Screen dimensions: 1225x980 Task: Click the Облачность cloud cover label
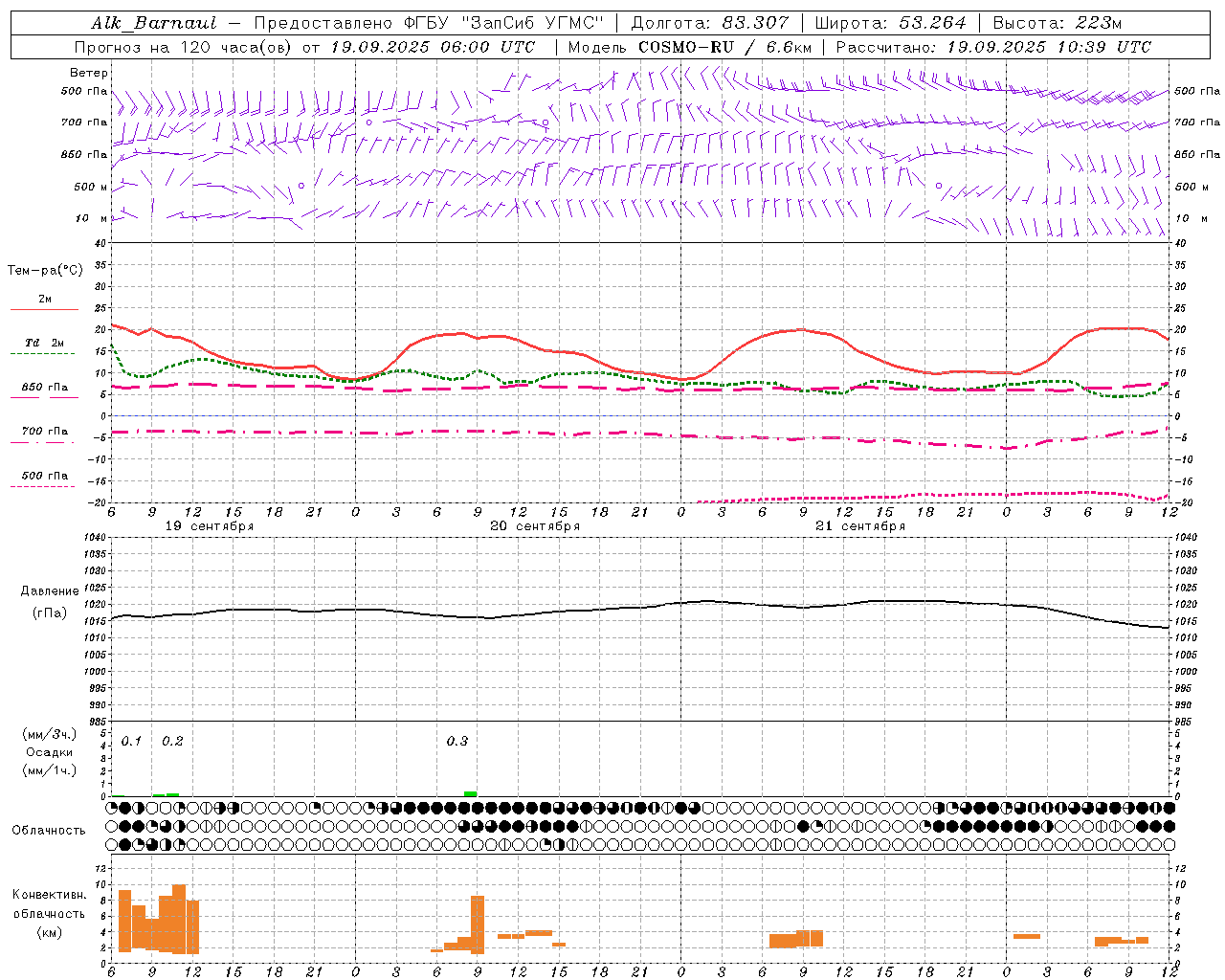(x=49, y=830)
